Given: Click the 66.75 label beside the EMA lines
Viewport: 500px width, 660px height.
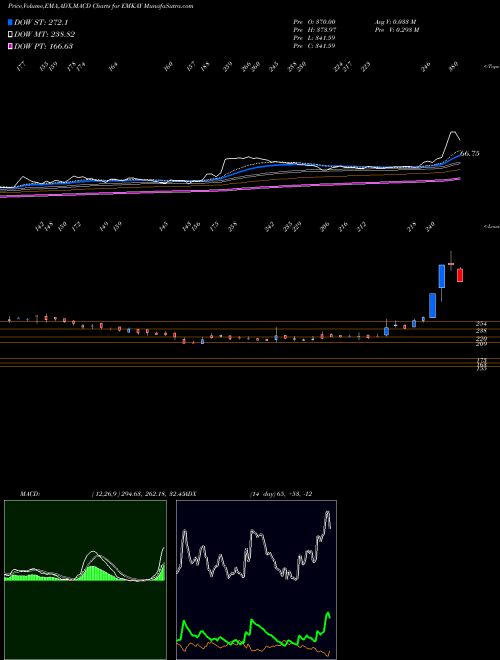Looking at the screenshot, I should tap(469, 154).
